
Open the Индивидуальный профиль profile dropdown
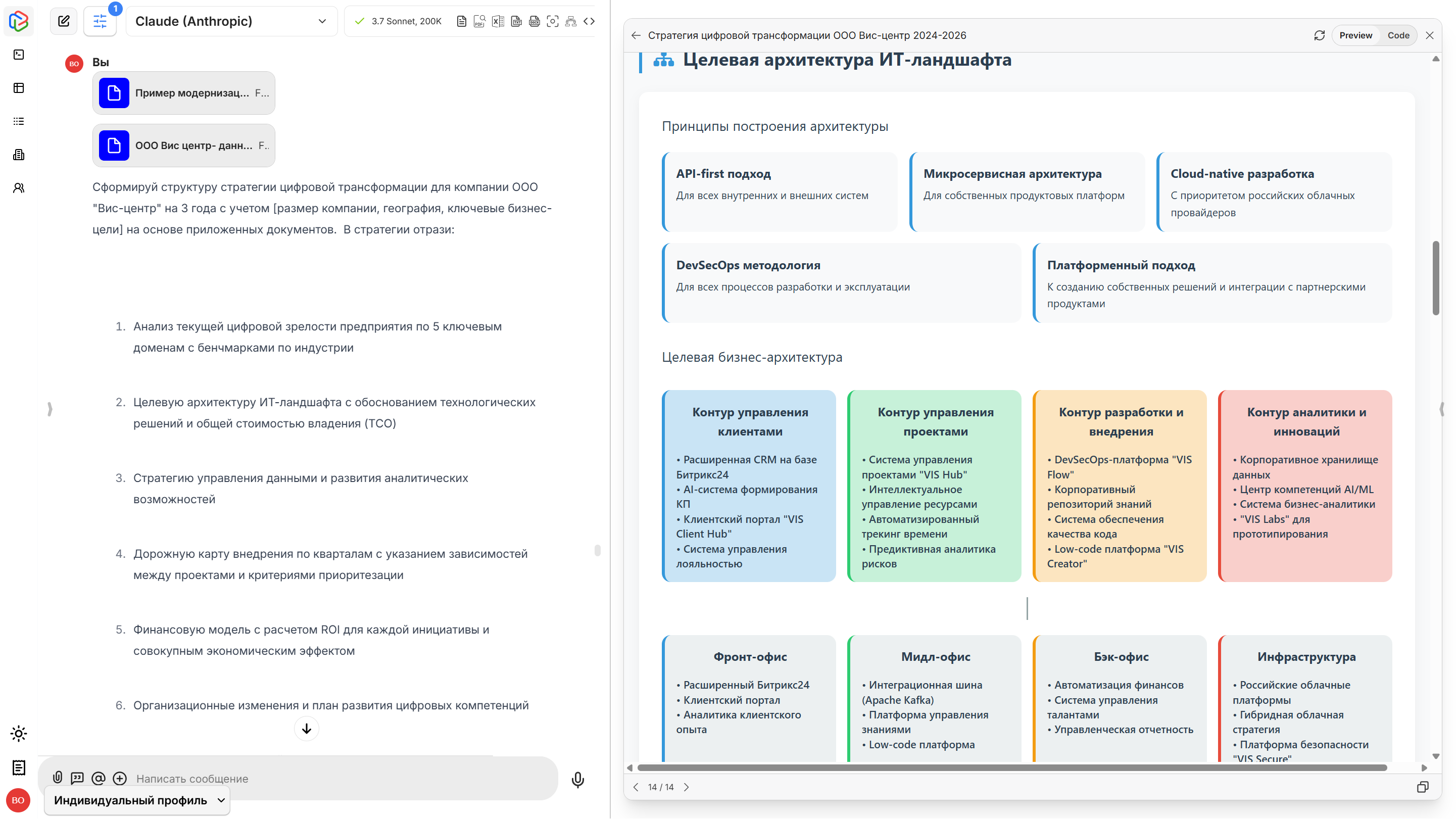coord(137,800)
